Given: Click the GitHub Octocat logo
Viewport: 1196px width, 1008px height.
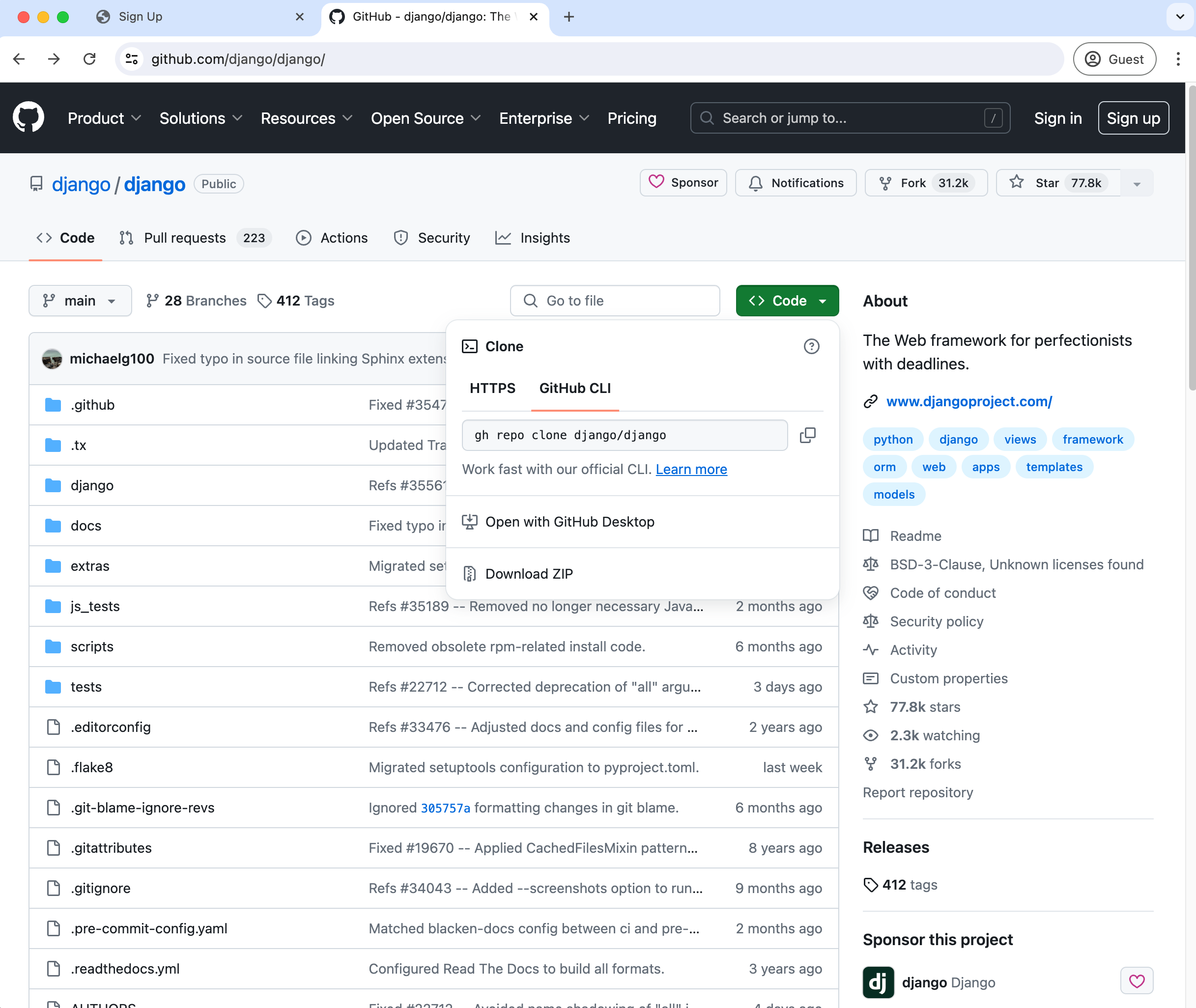Looking at the screenshot, I should point(28,118).
